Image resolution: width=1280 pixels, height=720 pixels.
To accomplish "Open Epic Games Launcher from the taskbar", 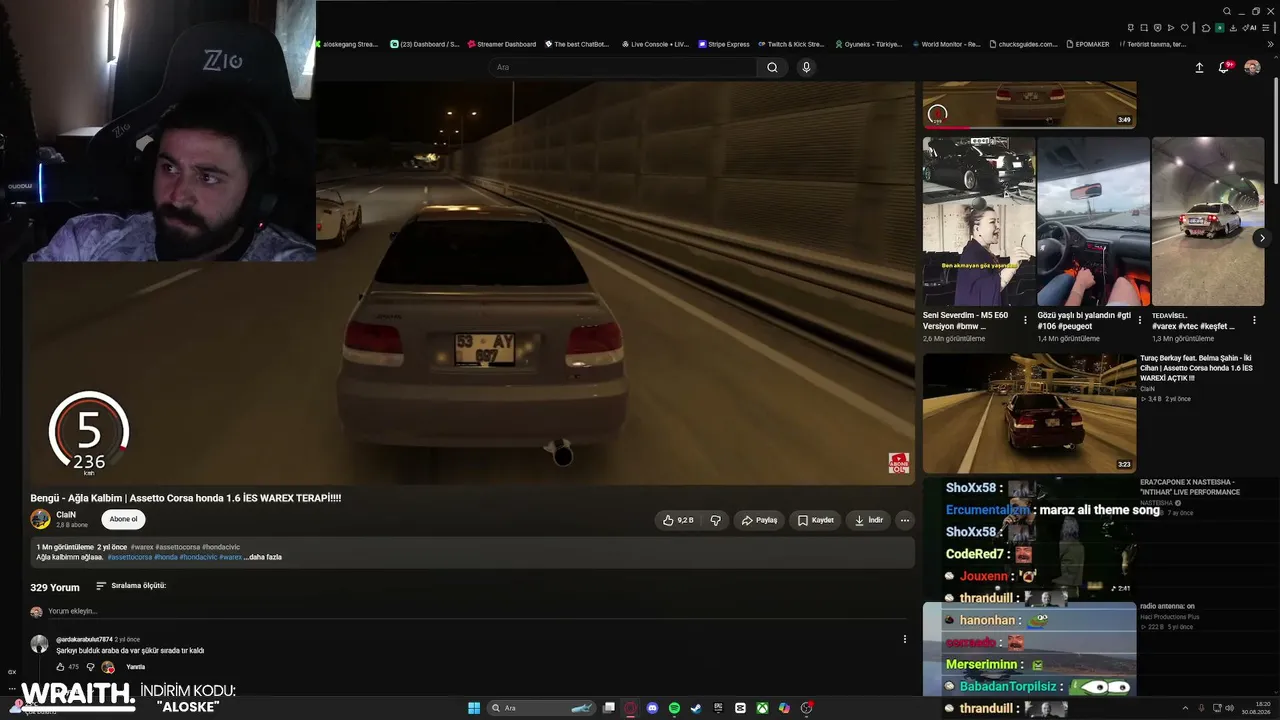I will point(718,708).
